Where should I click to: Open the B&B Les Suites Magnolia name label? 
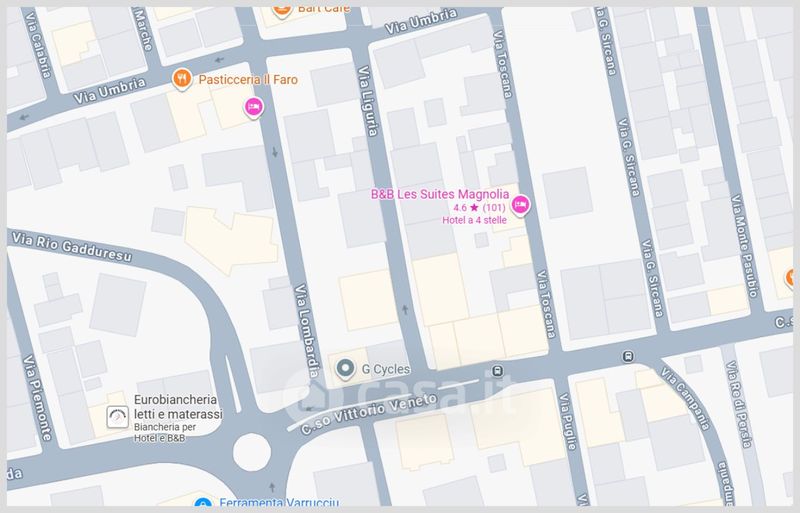(440, 194)
